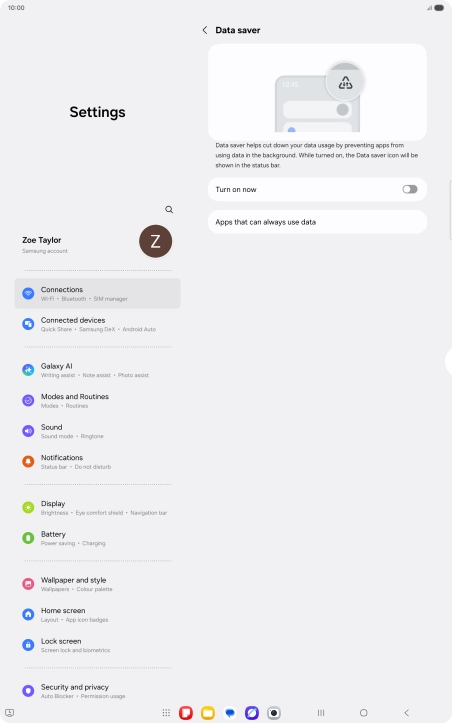
Task: Open Apps that can always use data
Action: (x=317, y=222)
